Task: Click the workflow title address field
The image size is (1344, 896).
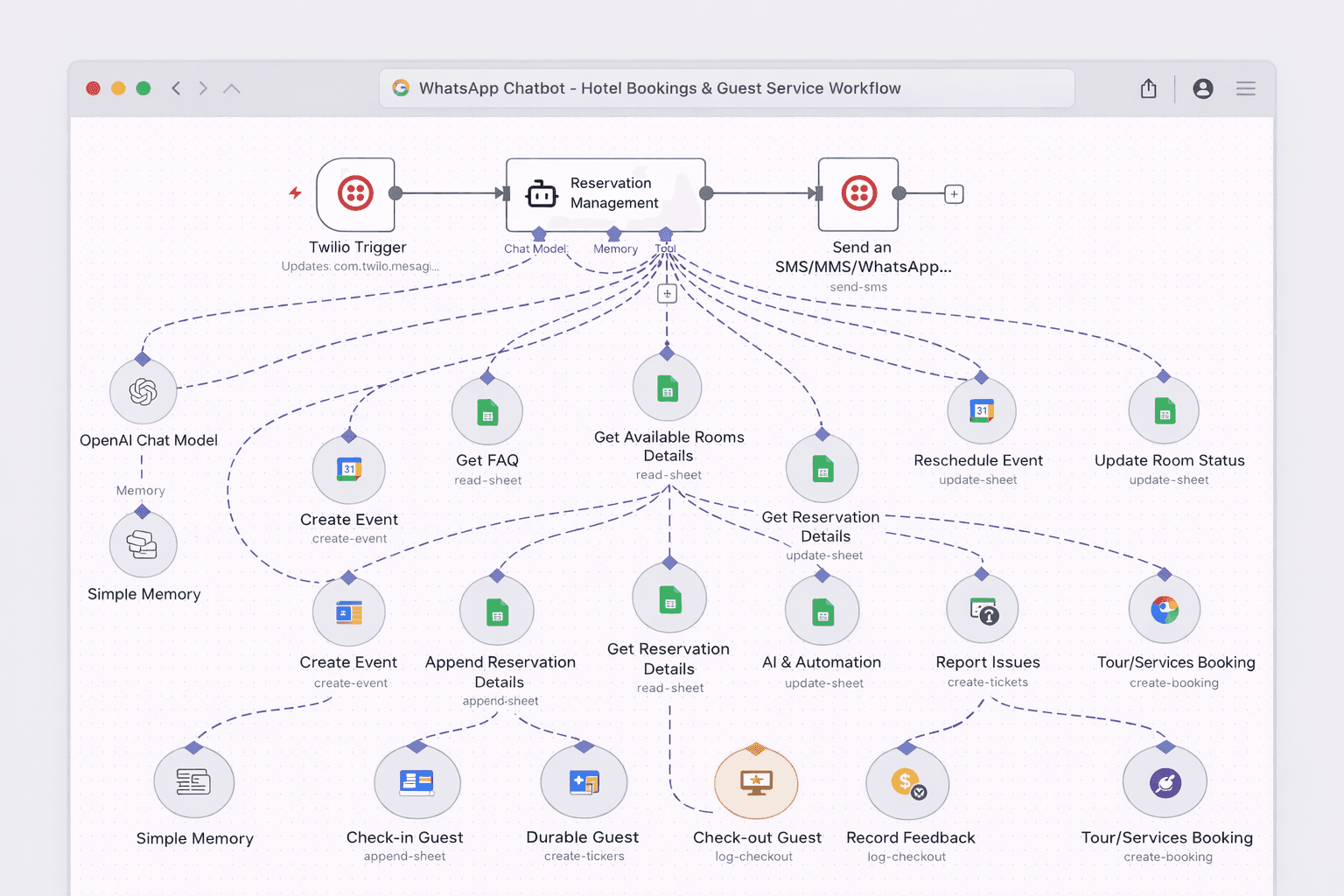Action: (726, 88)
